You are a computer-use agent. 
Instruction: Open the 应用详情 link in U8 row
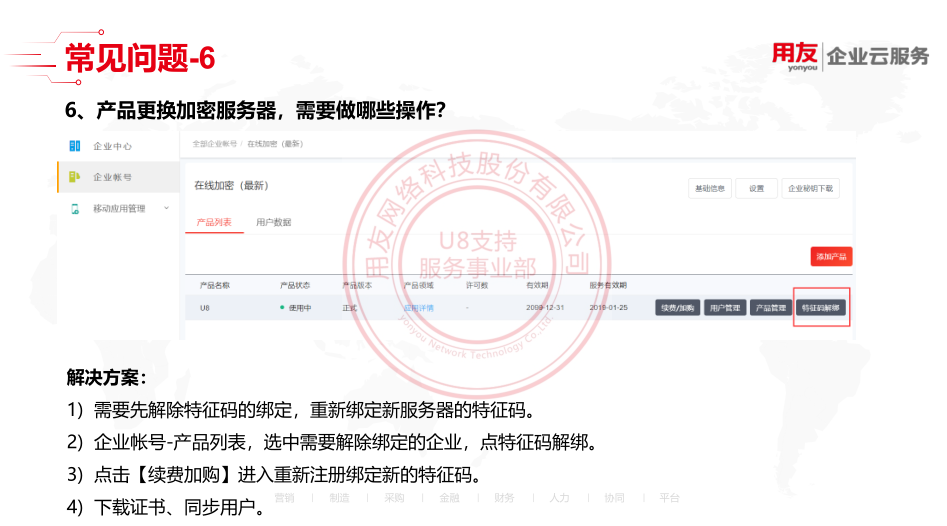(419, 308)
